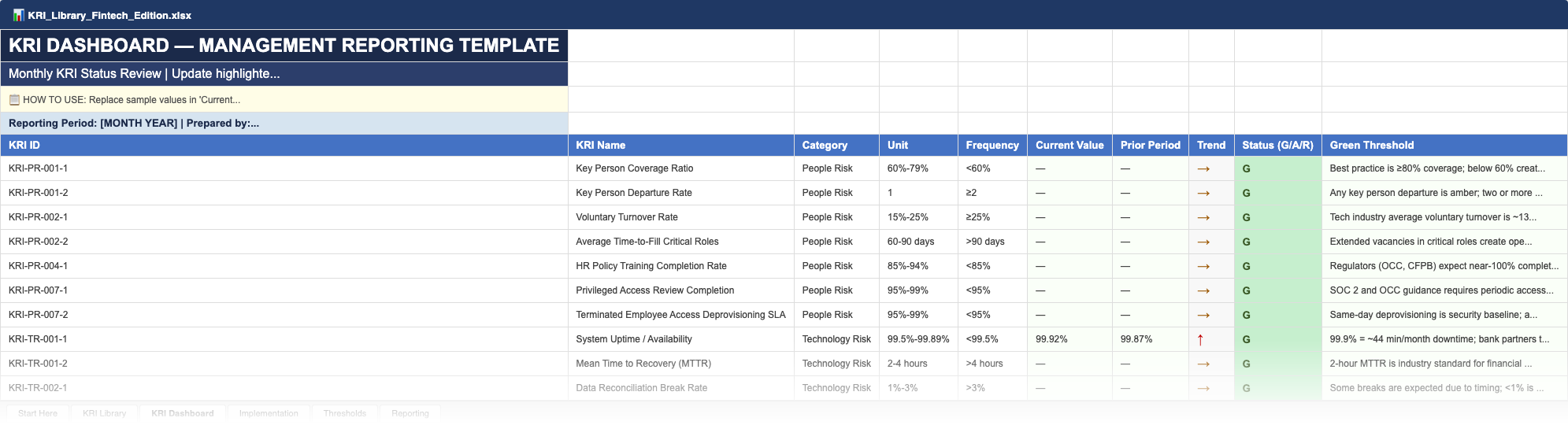Click the Excel file icon in the title bar

[18, 15]
